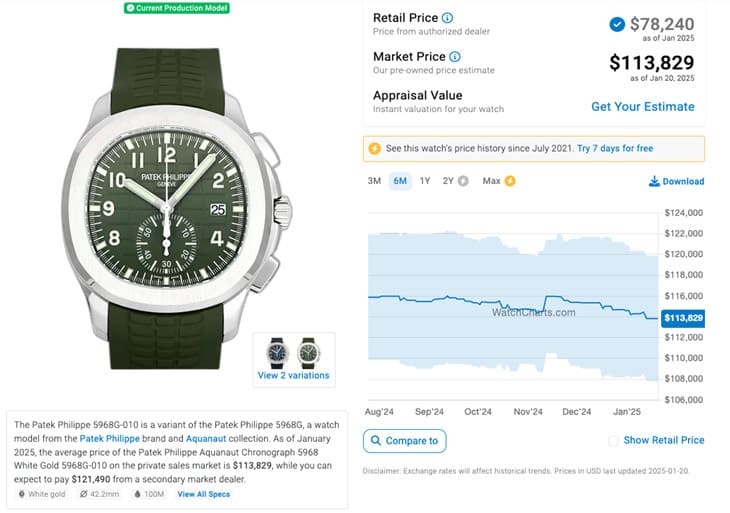Screen dimensions: 730x513
Task: Open the View 2 variations thumbnail
Action: point(293,360)
